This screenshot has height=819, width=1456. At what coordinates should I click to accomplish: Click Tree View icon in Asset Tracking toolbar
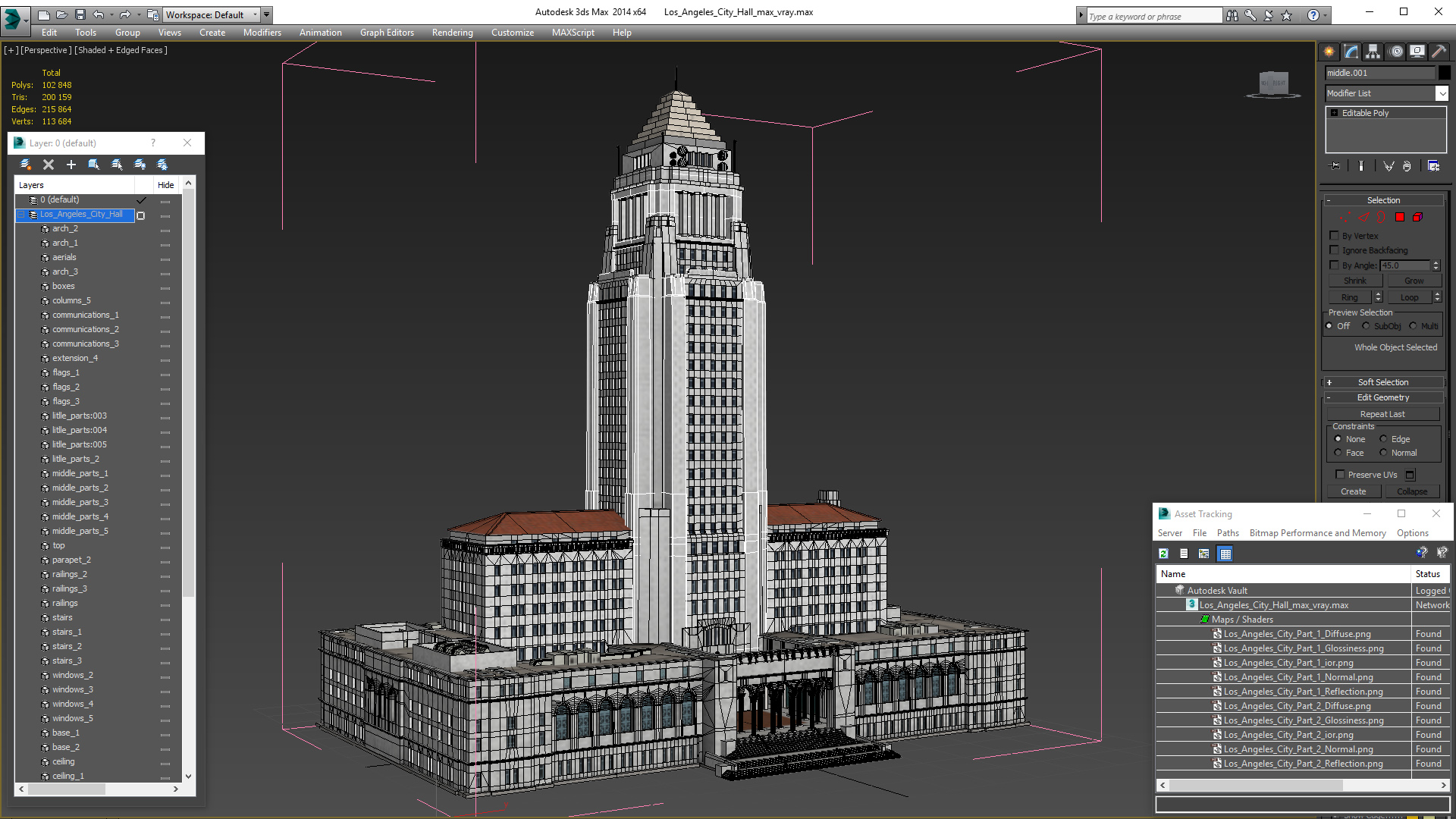coord(1204,554)
